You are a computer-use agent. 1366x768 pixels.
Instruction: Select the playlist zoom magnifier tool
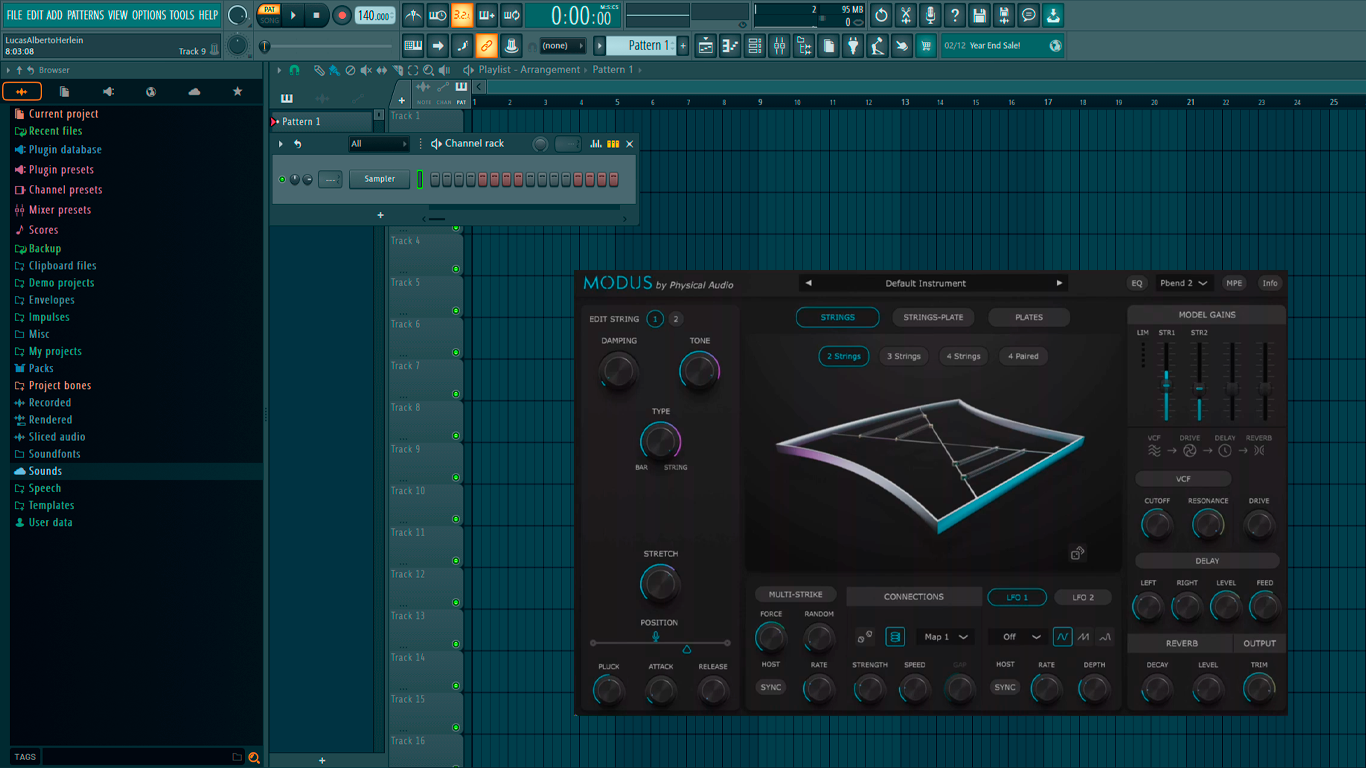(x=428, y=70)
